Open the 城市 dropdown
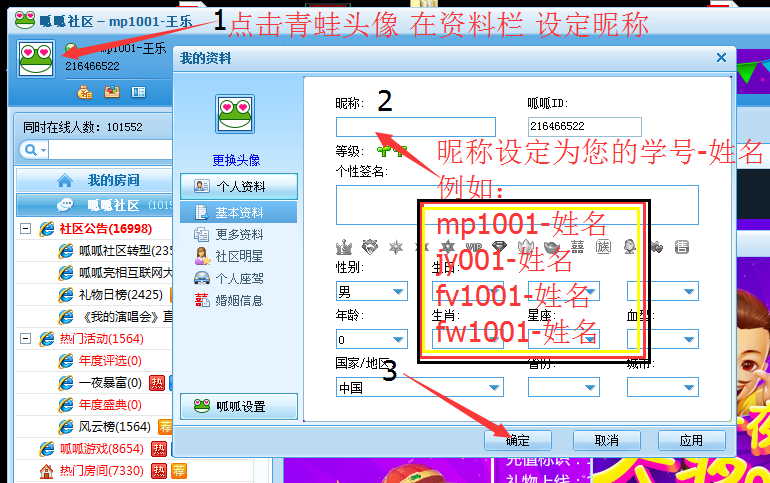This screenshot has height=483, width=770. click(663, 387)
